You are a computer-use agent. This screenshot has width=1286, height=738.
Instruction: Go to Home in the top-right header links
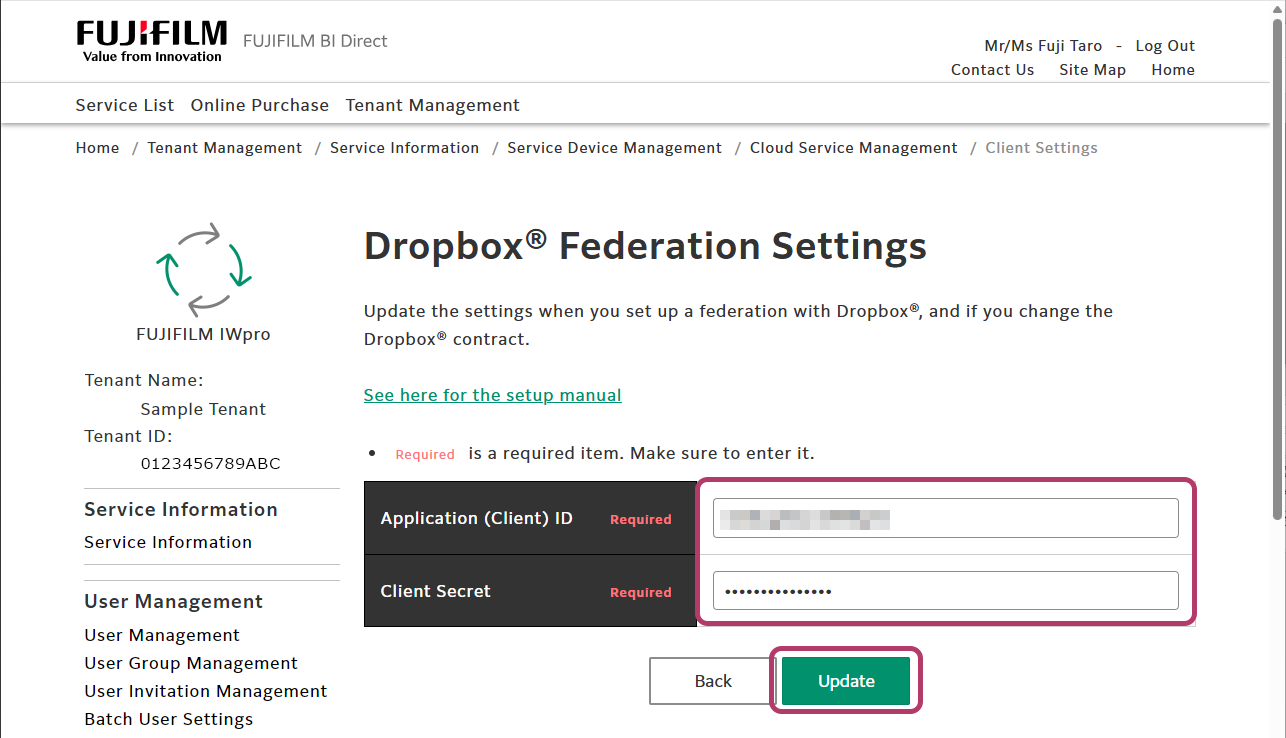tap(1173, 70)
